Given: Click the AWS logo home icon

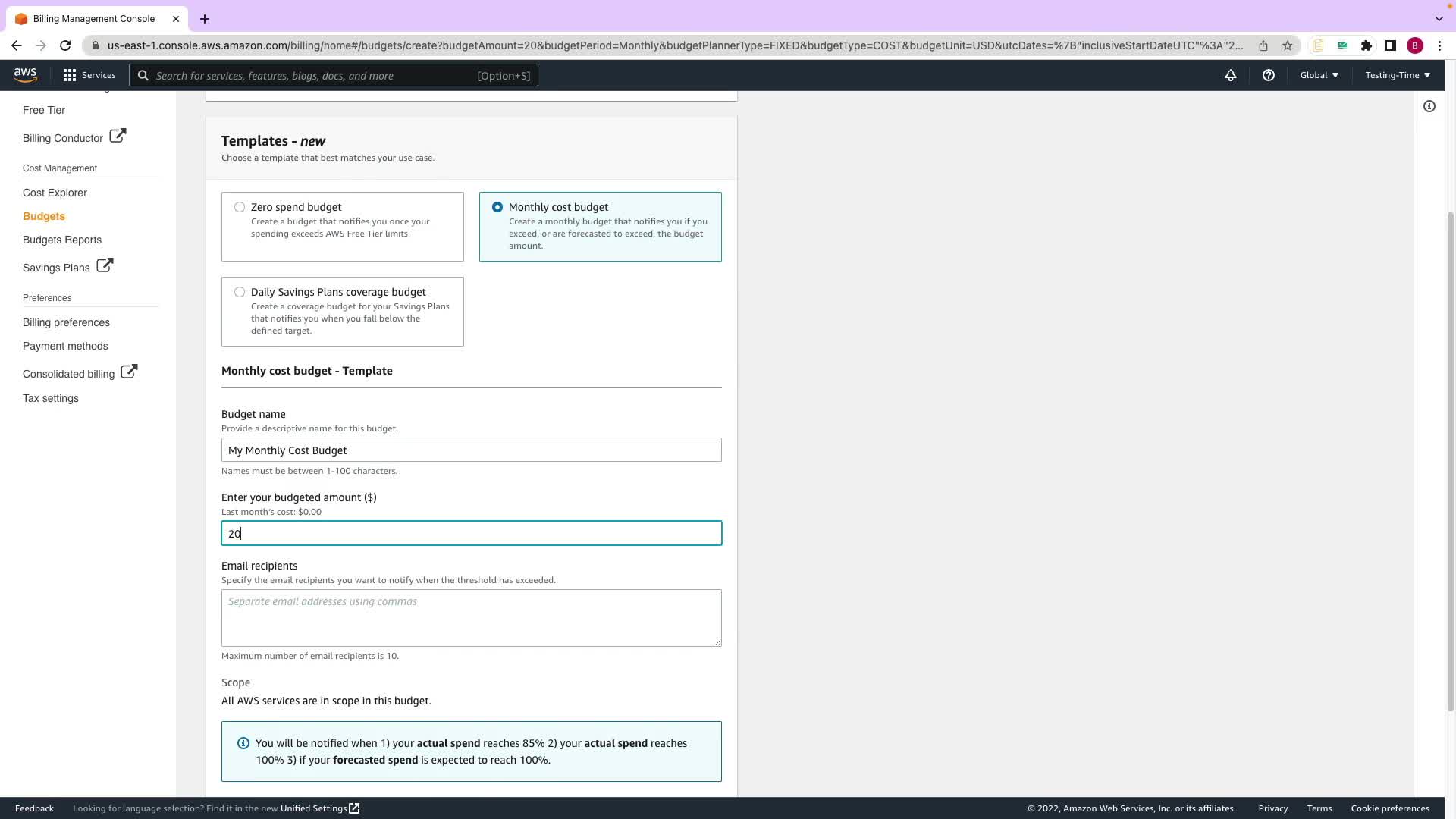Looking at the screenshot, I should click(25, 75).
